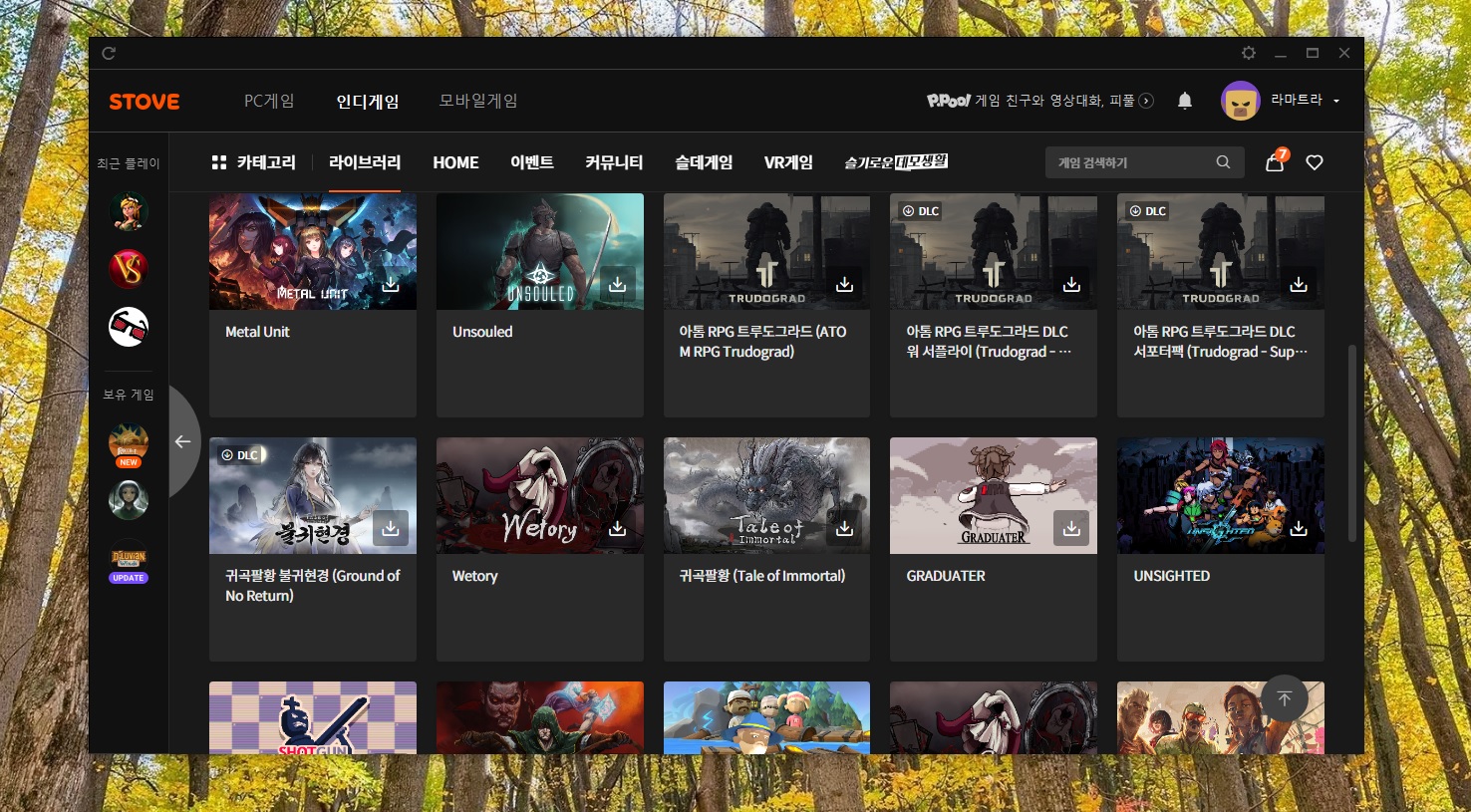Open the wishlist heart icon
Image resolution: width=1471 pixels, height=812 pixels.
1315,162
